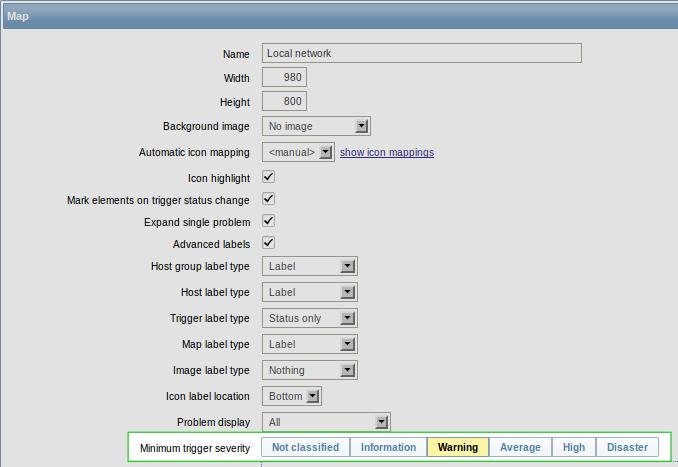The width and height of the screenshot is (678, 467).
Task: Set minimum trigger severity to Average
Action: pyautogui.click(x=520, y=448)
